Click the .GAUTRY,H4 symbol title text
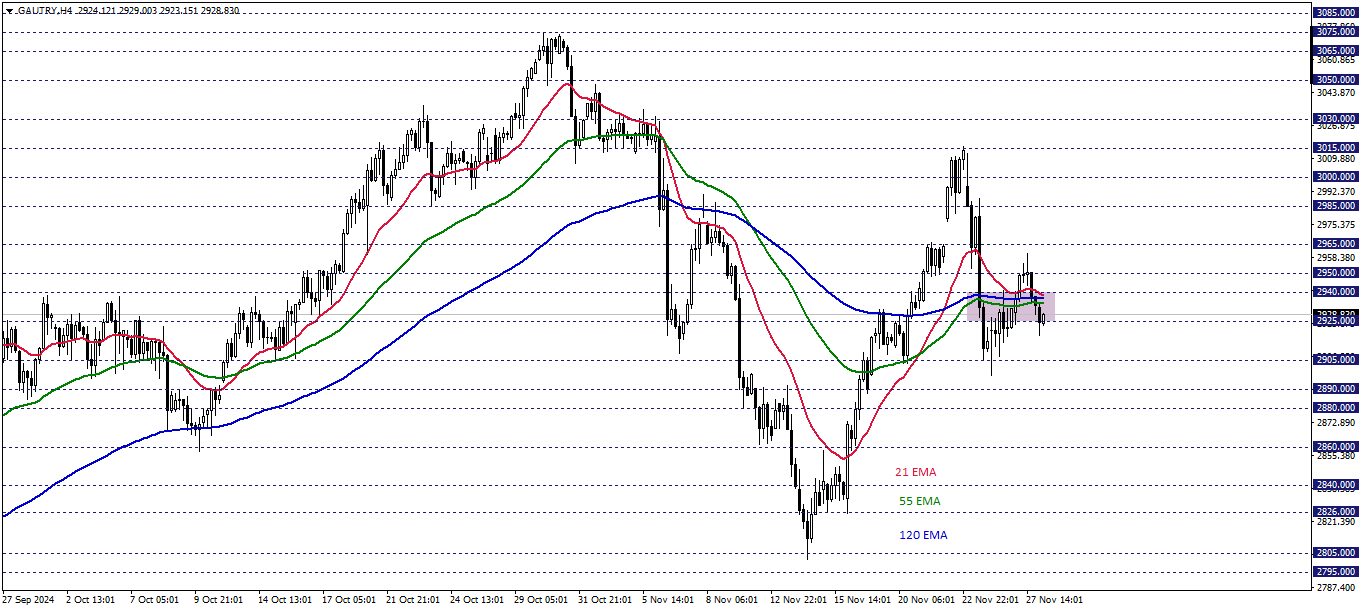The image size is (1362, 611). pos(43,10)
